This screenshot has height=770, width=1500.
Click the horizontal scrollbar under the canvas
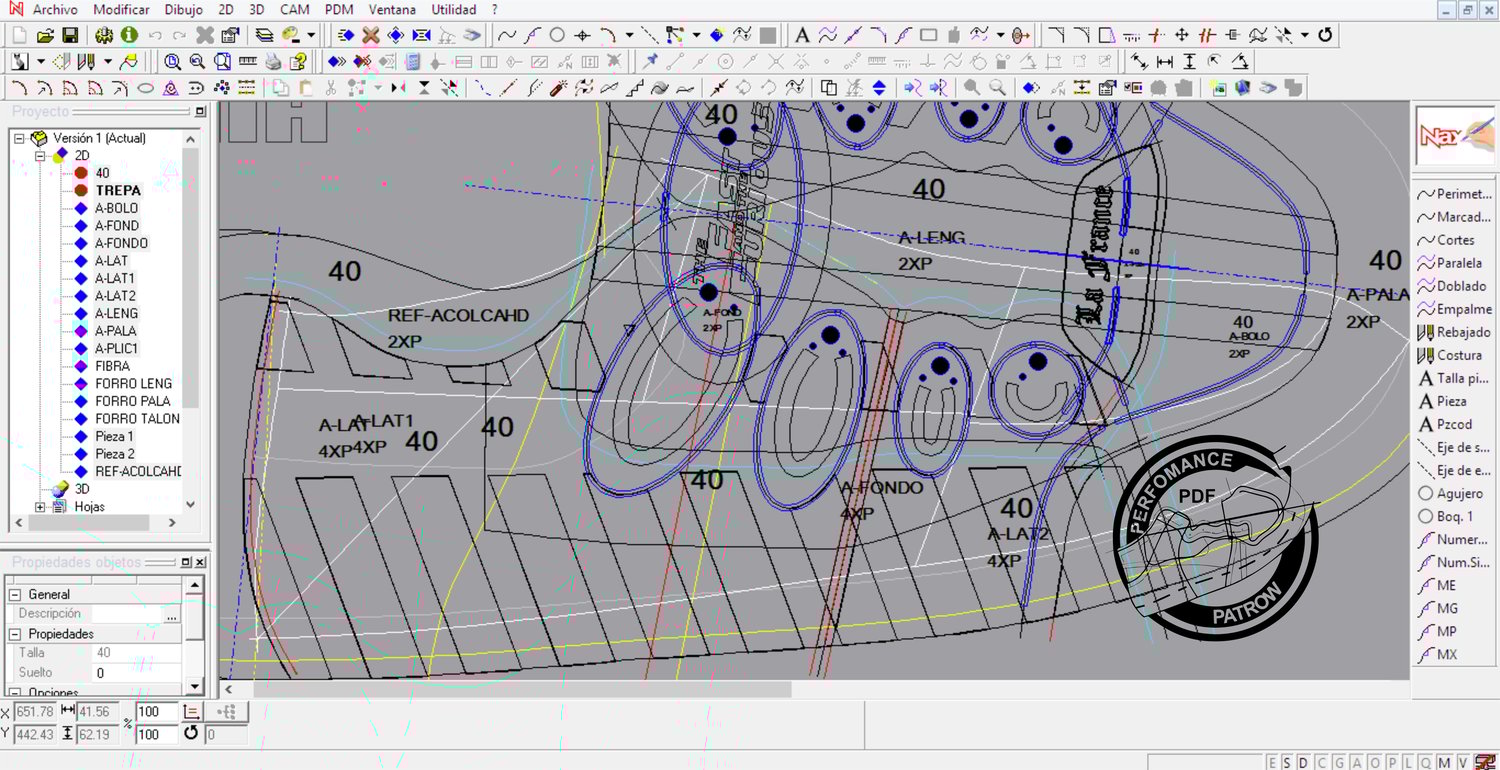(520, 689)
